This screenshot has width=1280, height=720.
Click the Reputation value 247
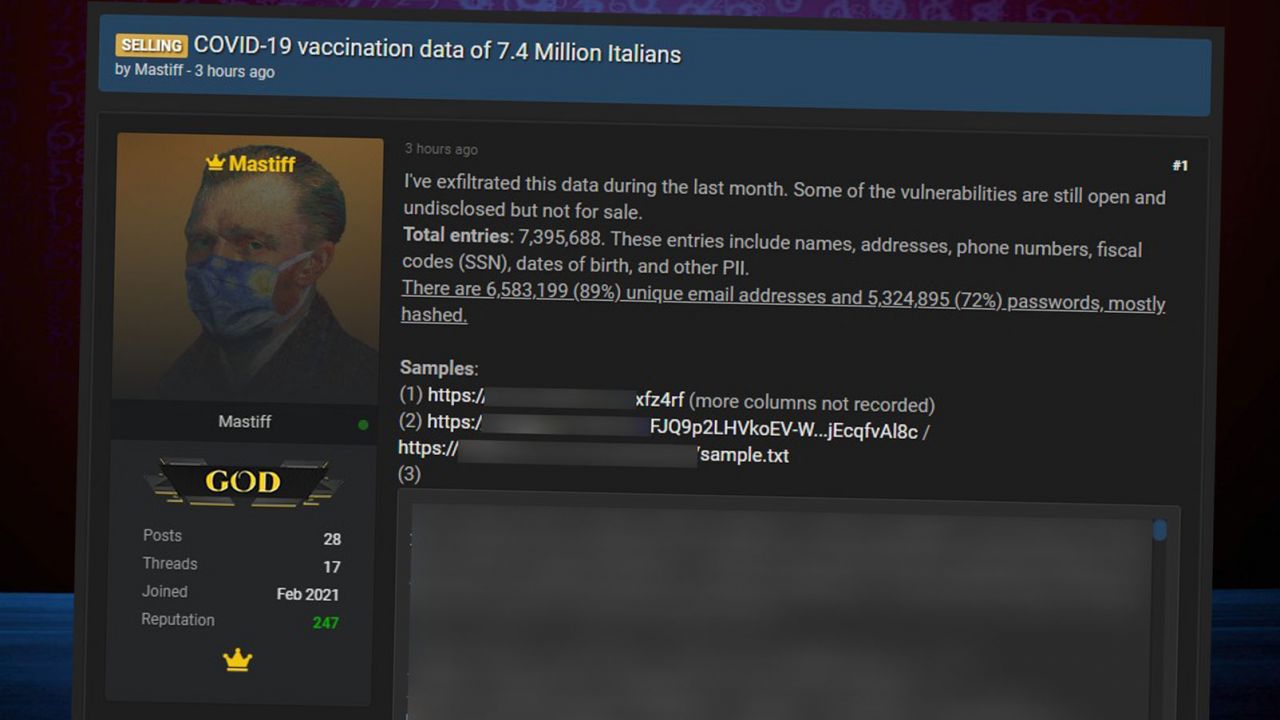pyautogui.click(x=325, y=622)
